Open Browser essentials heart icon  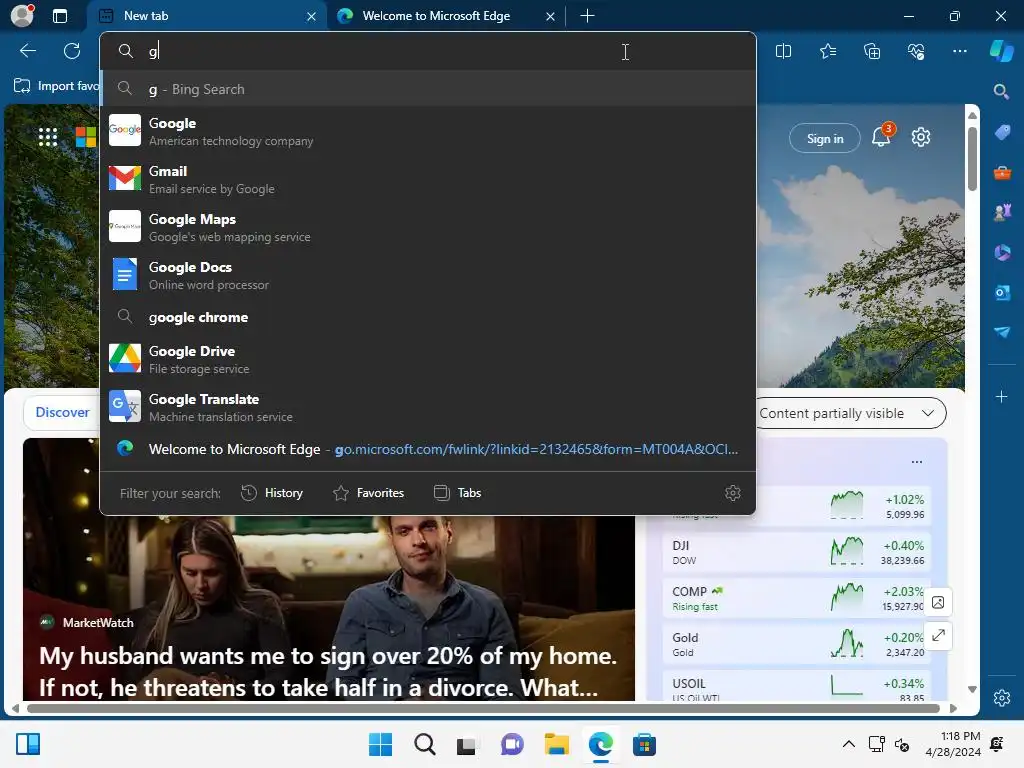pos(916,51)
